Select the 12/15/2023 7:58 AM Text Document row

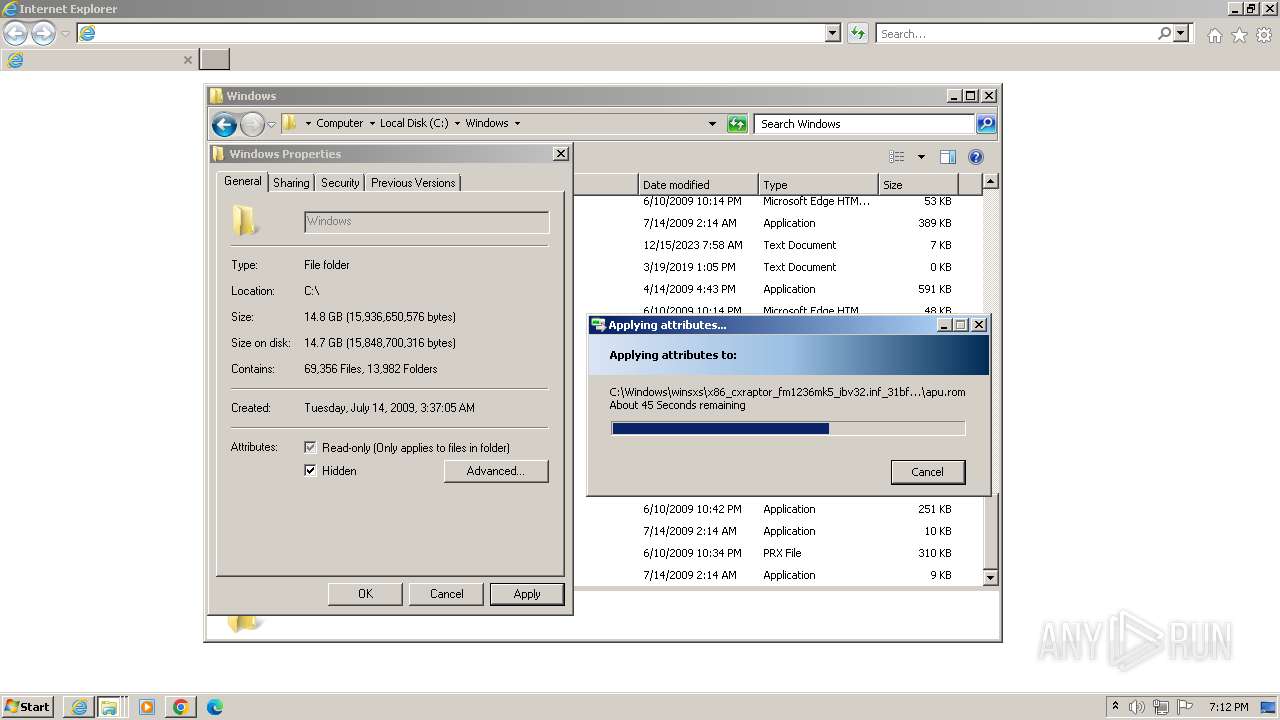click(780, 245)
